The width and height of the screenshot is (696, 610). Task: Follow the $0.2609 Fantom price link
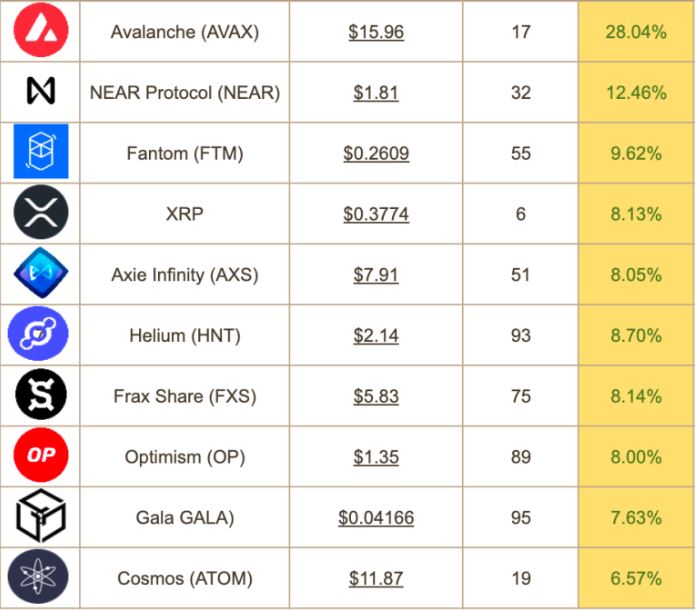[x=376, y=154]
